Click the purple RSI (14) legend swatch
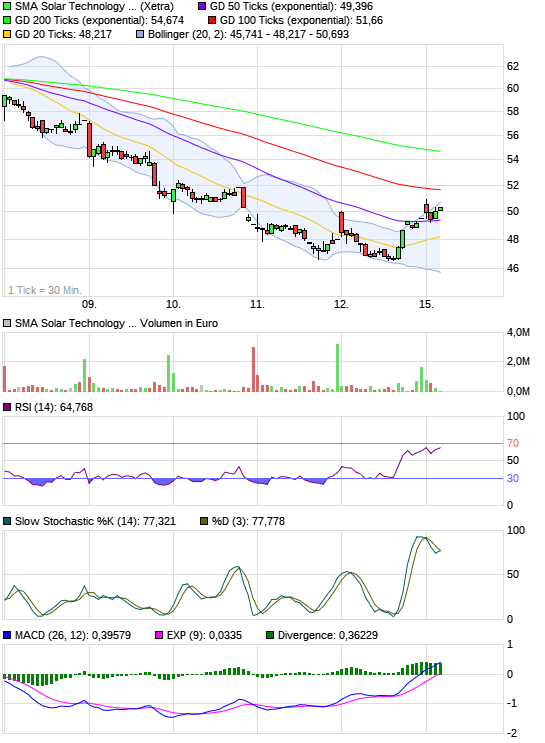Screen dimensions: 545x743 click(7, 408)
